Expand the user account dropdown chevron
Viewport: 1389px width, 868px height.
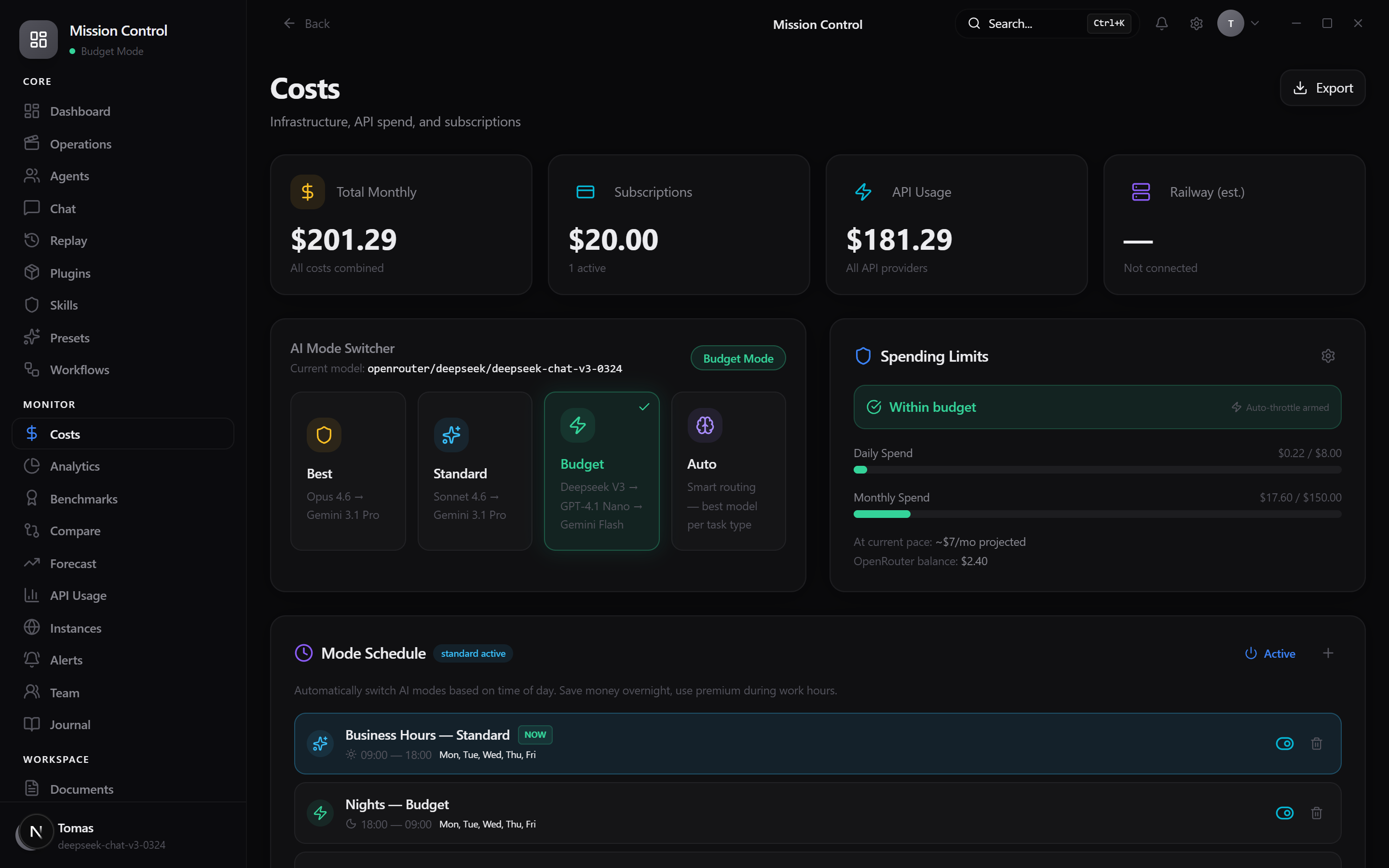point(1255,24)
